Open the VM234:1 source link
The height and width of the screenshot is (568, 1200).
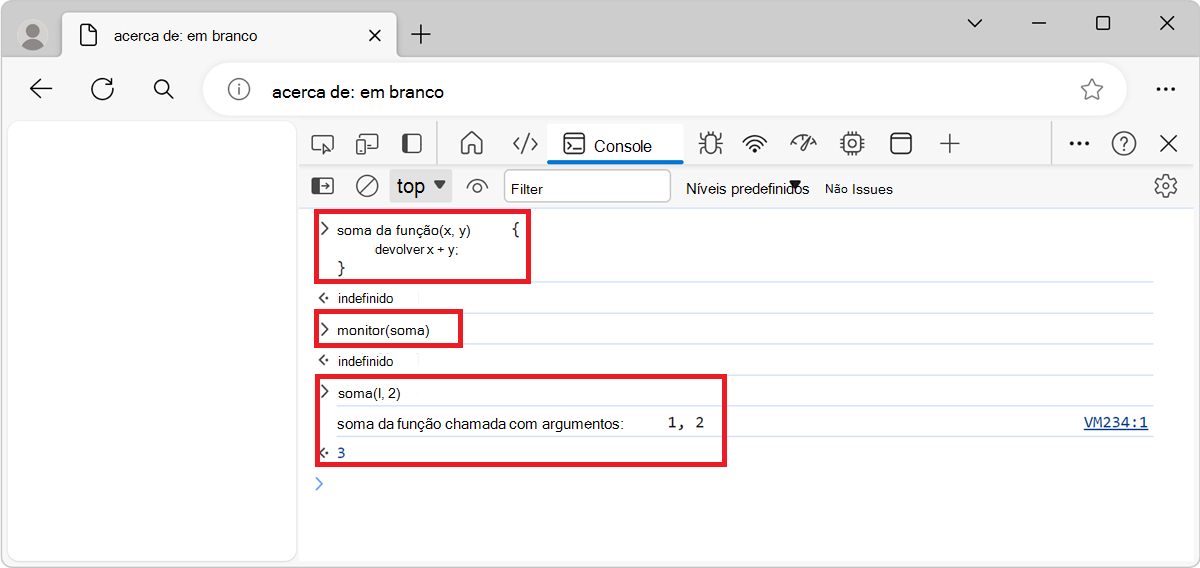click(x=1115, y=423)
